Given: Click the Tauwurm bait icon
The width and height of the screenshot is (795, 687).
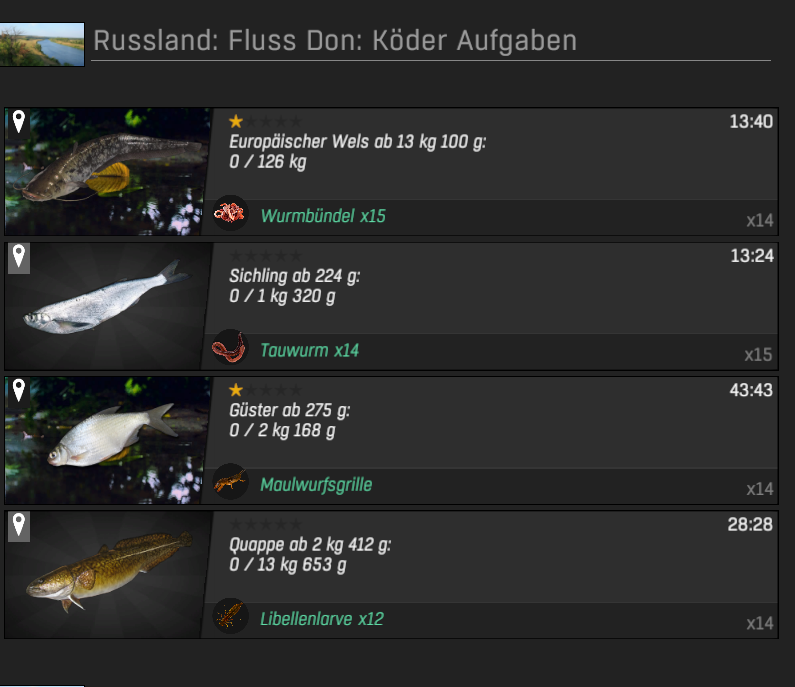Looking at the screenshot, I should (x=230, y=347).
